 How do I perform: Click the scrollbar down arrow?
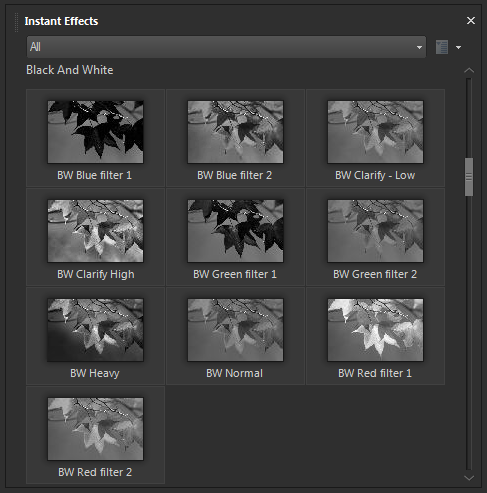point(469,478)
